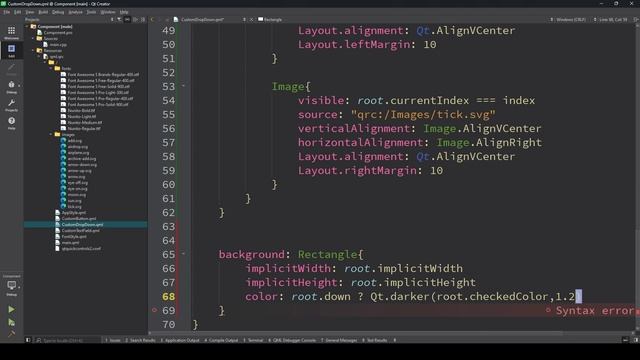Click the filter tree icon in Projects panel
This screenshot has width=640, height=360.
coord(119,19)
